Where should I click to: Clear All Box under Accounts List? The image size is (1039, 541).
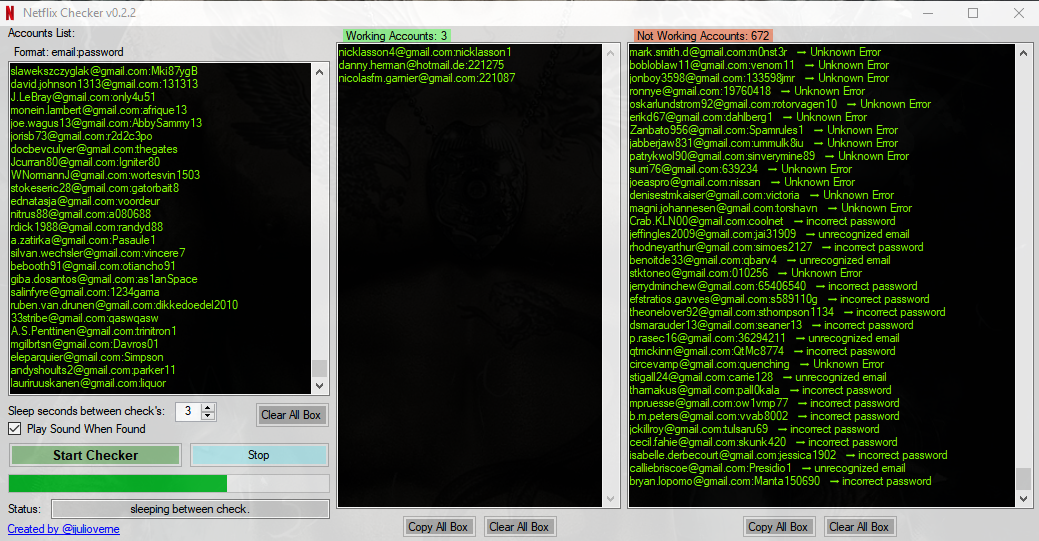[291, 415]
